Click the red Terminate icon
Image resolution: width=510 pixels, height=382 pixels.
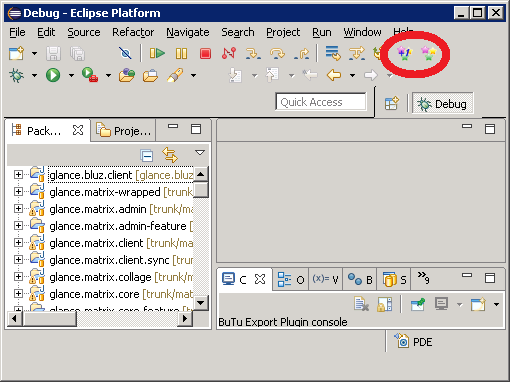point(205,53)
